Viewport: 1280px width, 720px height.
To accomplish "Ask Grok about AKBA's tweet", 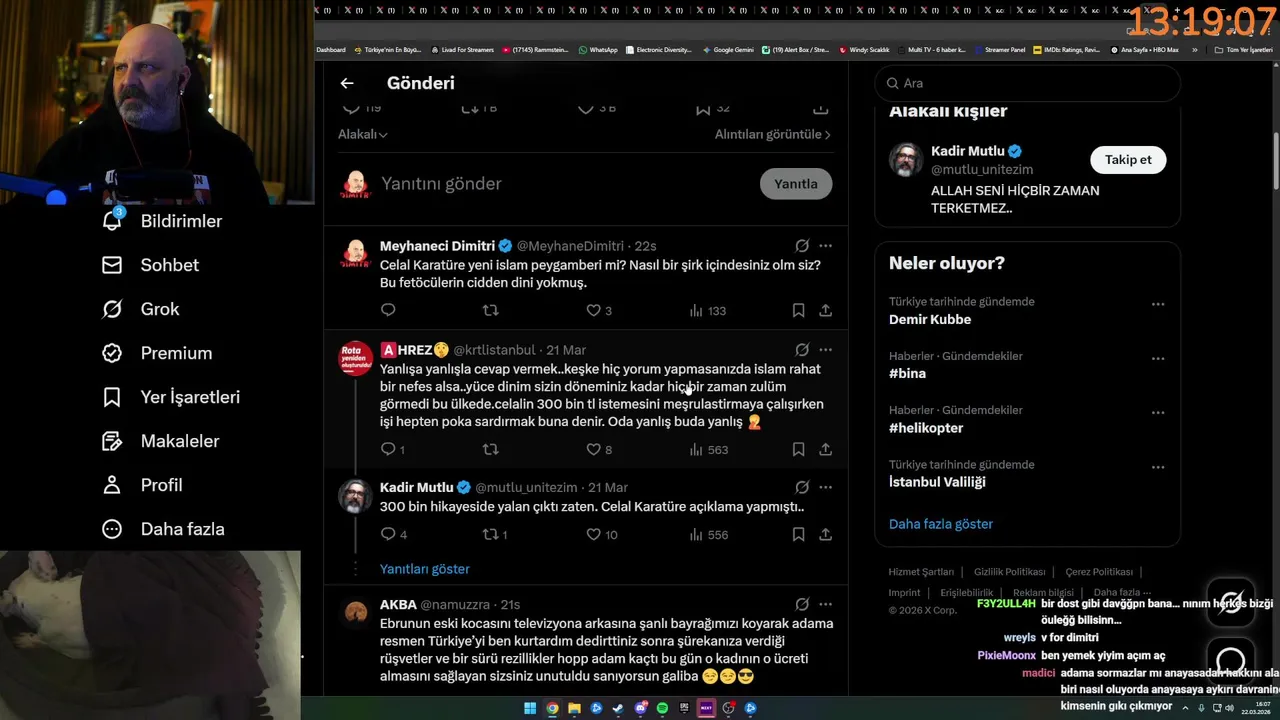I will [802, 605].
